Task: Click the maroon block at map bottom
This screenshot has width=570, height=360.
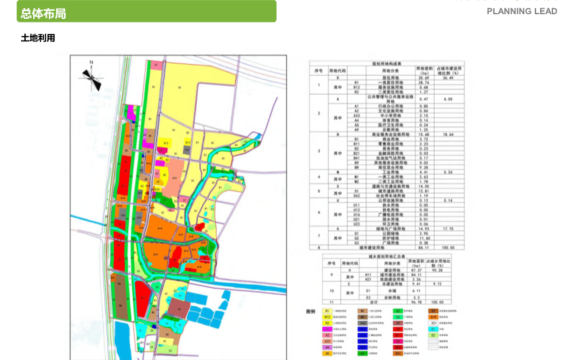Action: click(178, 308)
